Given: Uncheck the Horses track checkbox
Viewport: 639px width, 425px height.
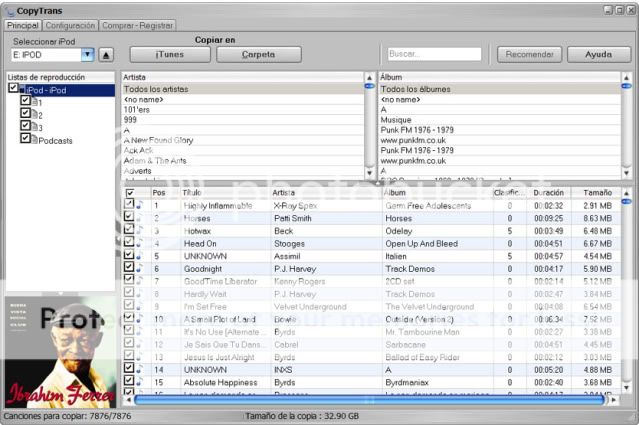Looking at the screenshot, I should [x=129, y=216].
